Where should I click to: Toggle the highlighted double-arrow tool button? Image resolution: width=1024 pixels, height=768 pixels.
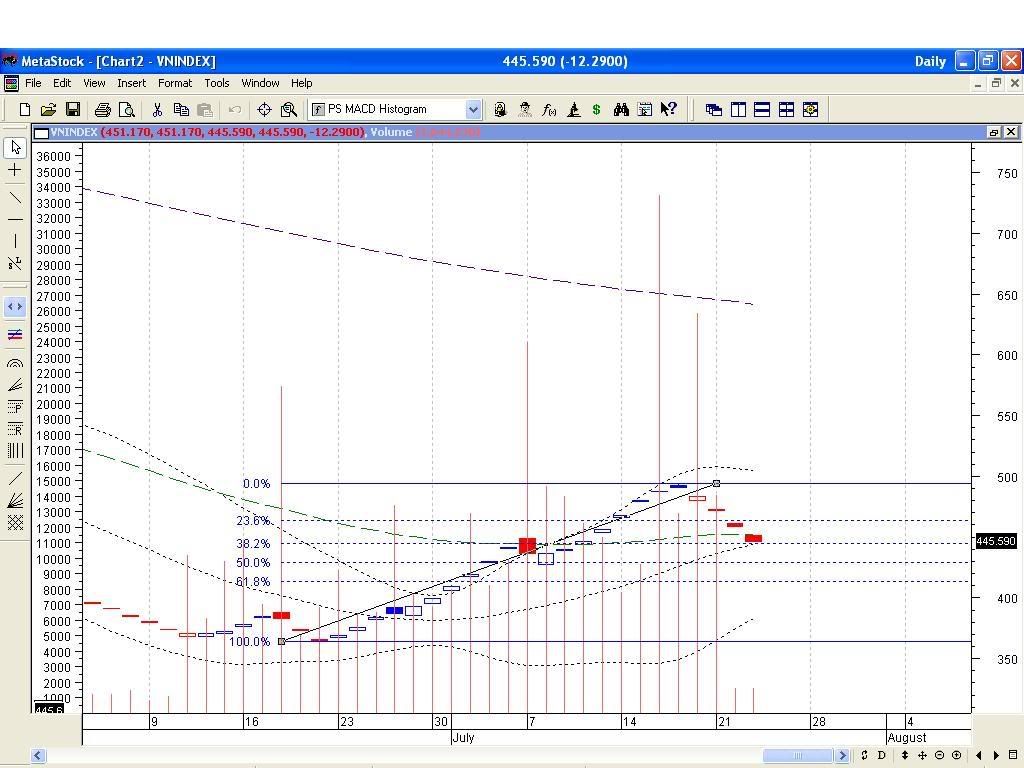(x=15, y=307)
